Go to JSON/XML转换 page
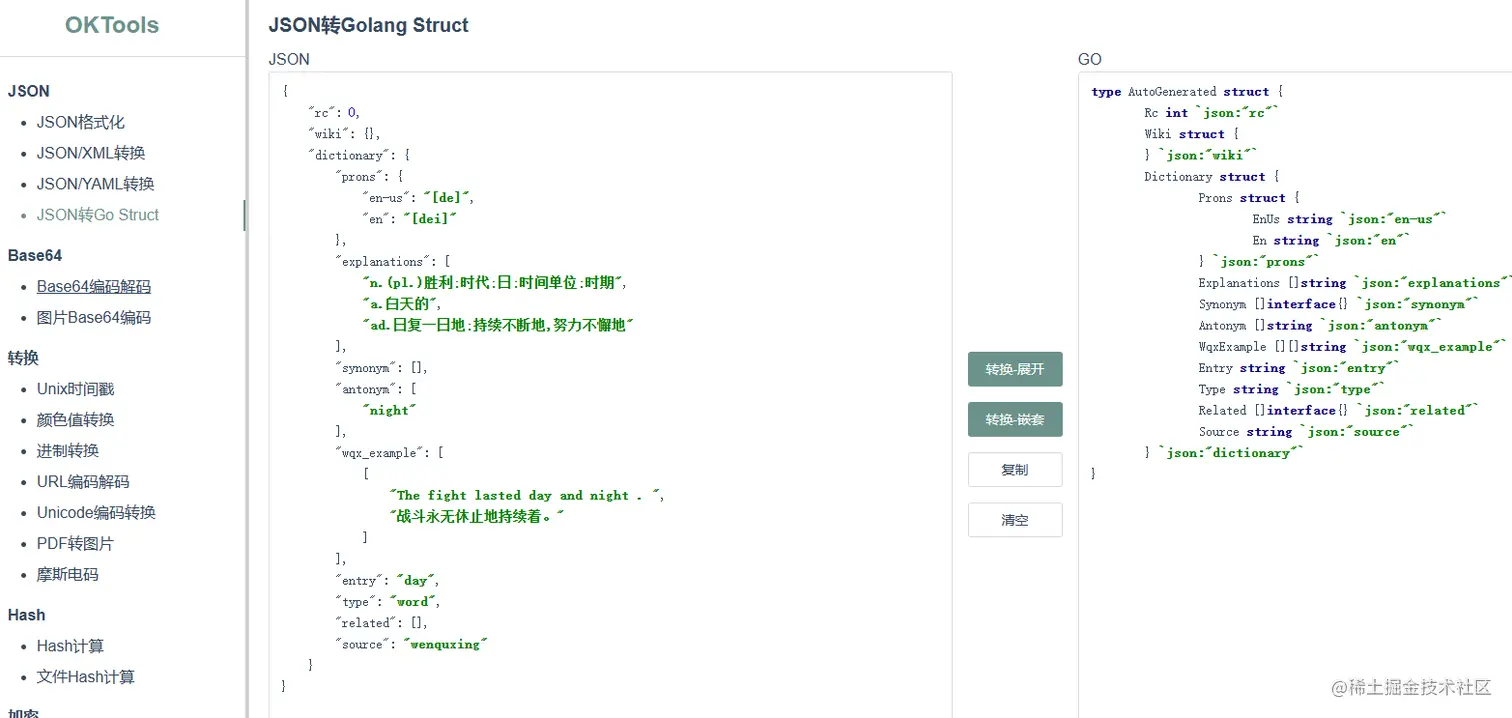1512x718 pixels. coord(91,154)
